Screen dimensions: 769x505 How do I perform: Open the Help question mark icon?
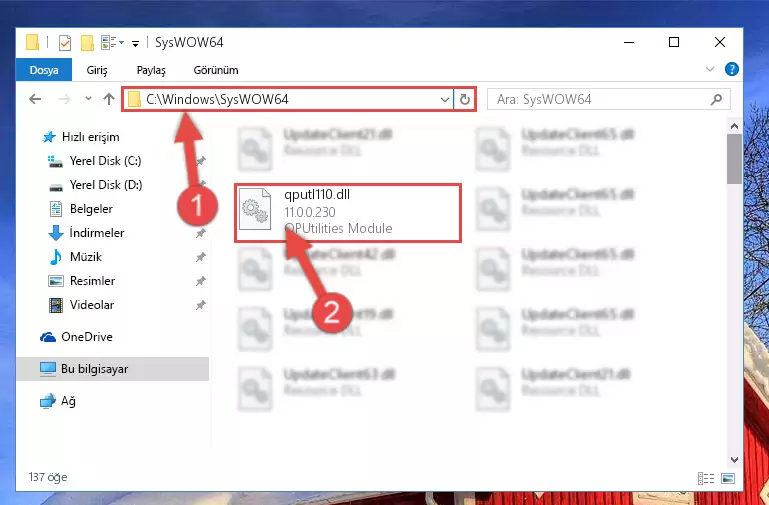point(731,69)
